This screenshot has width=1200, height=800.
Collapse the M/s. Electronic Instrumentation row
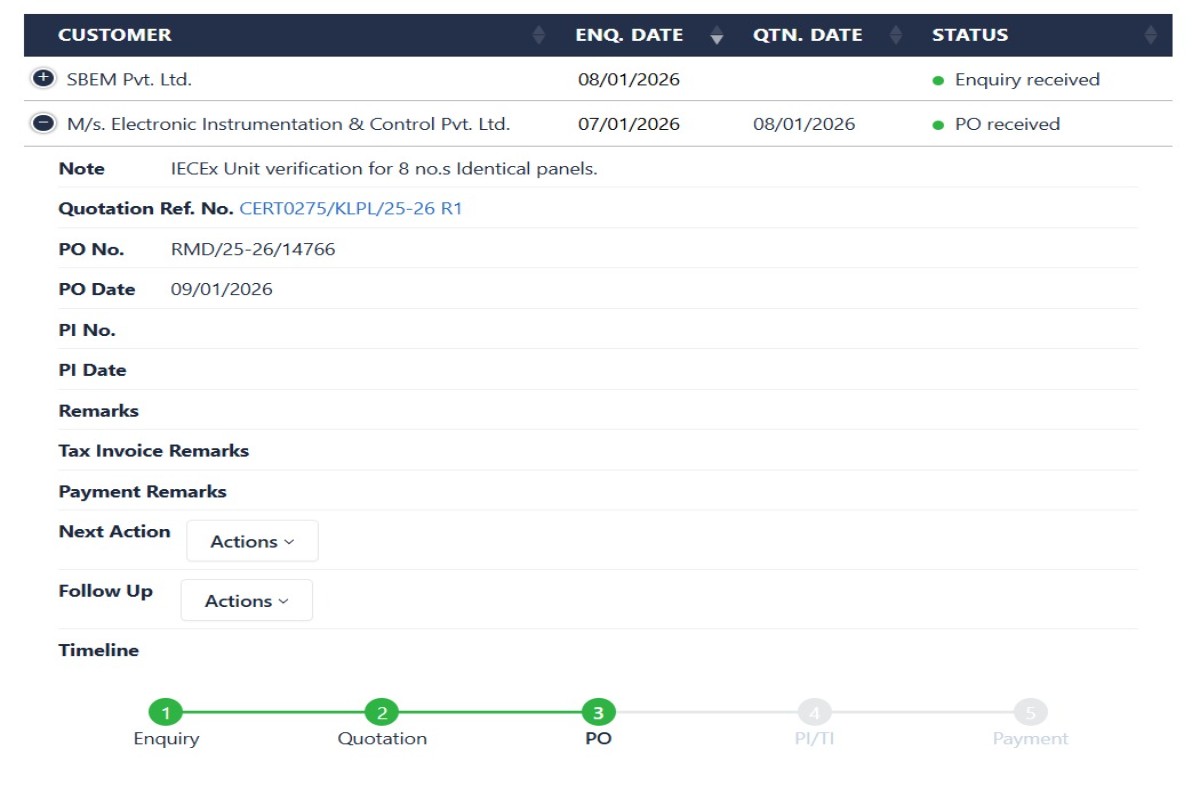click(43, 124)
